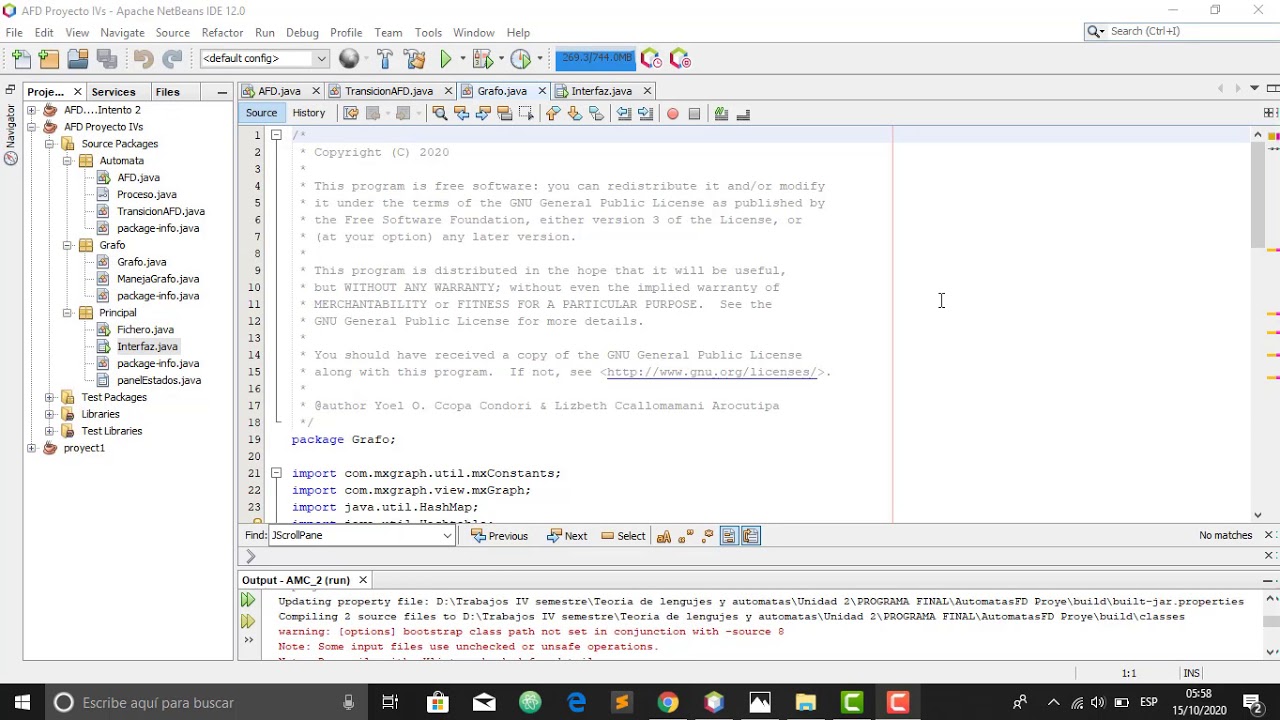Image resolution: width=1280 pixels, height=720 pixels.
Task: Open the Refactor menu
Action: [222, 33]
